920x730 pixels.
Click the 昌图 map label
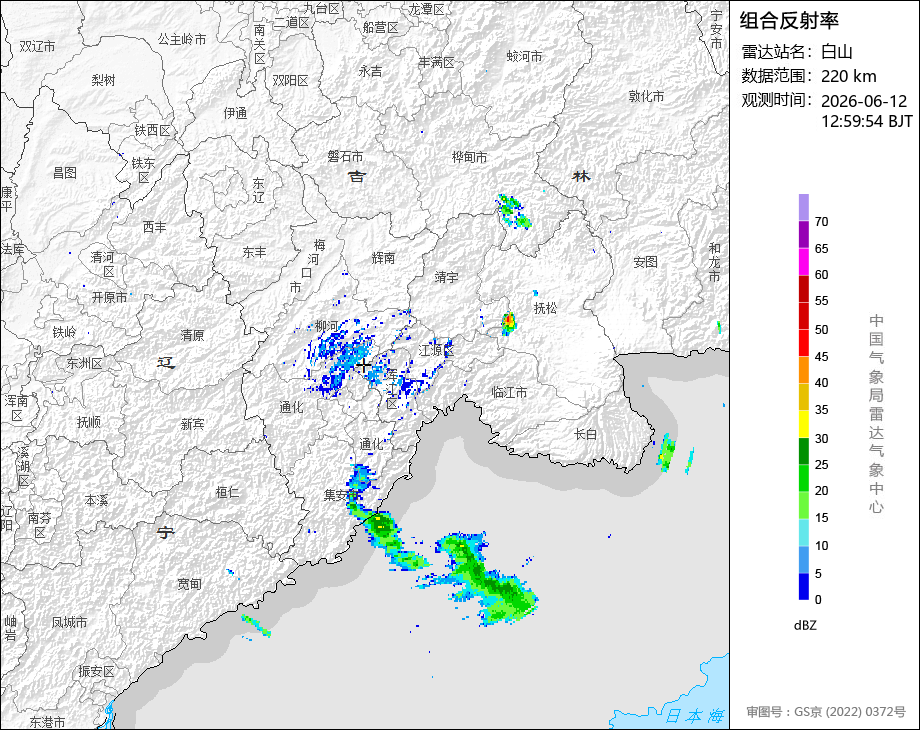tap(65, 173)
